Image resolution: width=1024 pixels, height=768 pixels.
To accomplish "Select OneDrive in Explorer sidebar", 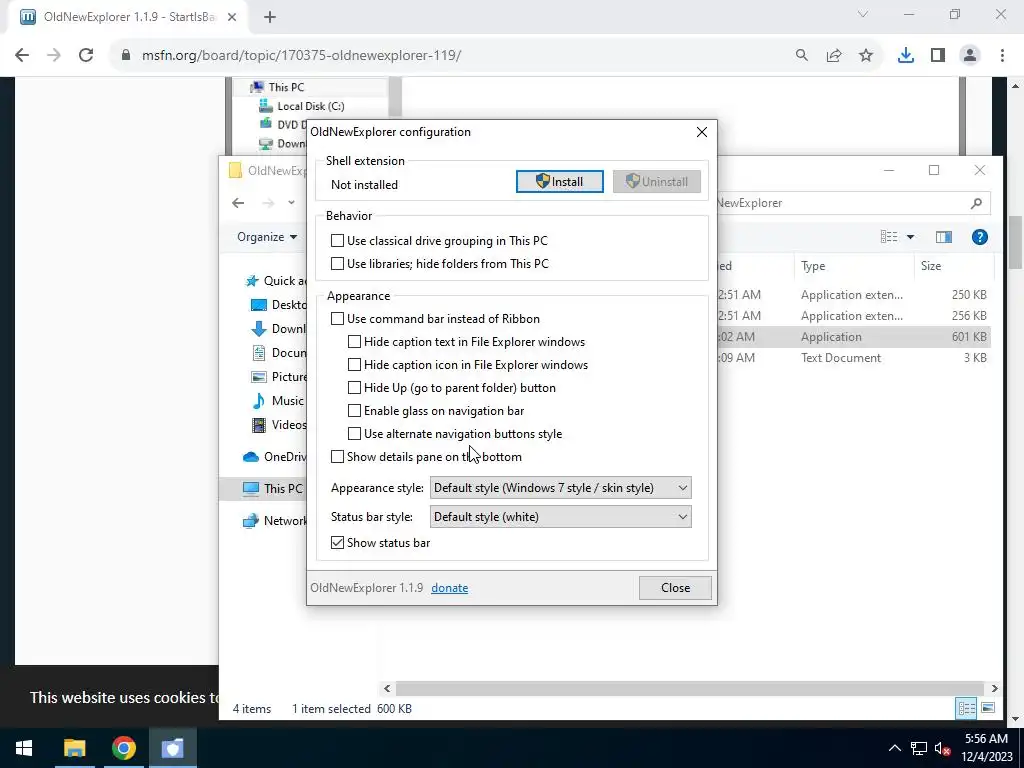I will [274, 456].
